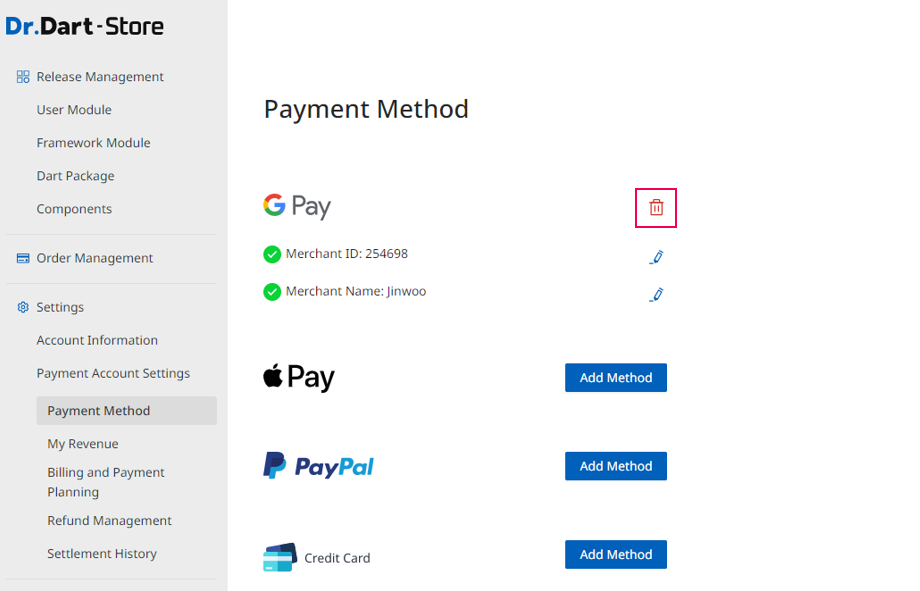
Task: Click the green check beside Merchant ID
Action: coord(272,254)
